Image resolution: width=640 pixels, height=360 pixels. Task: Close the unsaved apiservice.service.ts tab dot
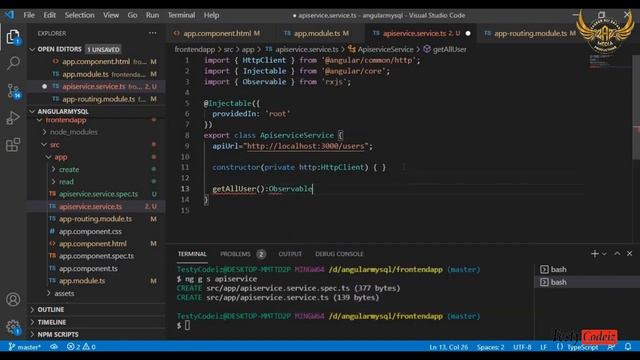(468, 33)
